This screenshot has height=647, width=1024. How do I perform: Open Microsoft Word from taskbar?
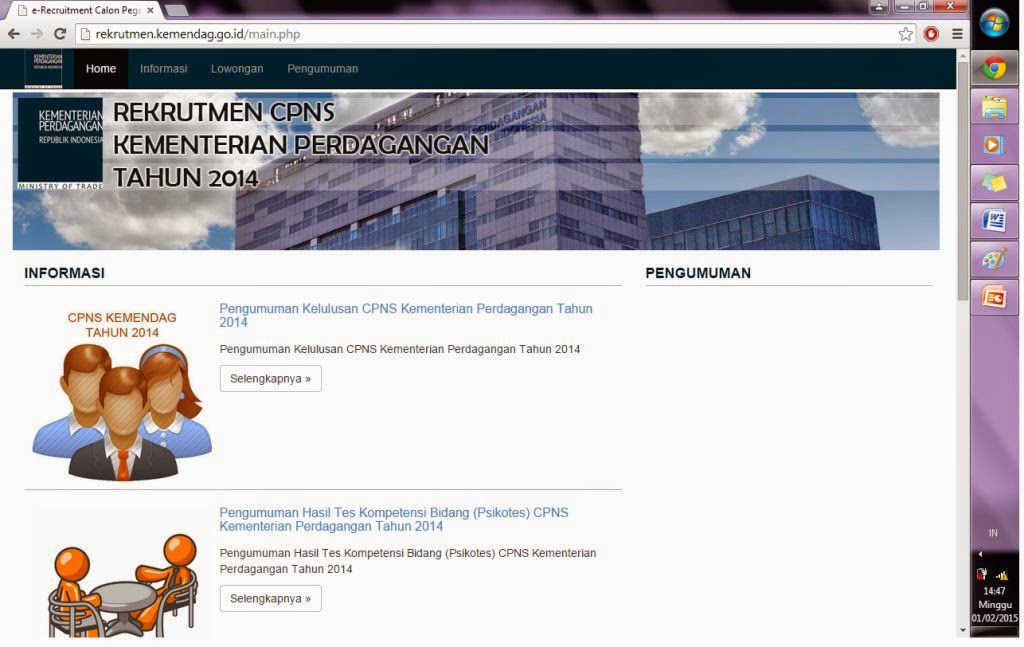(x=994, y=221)
